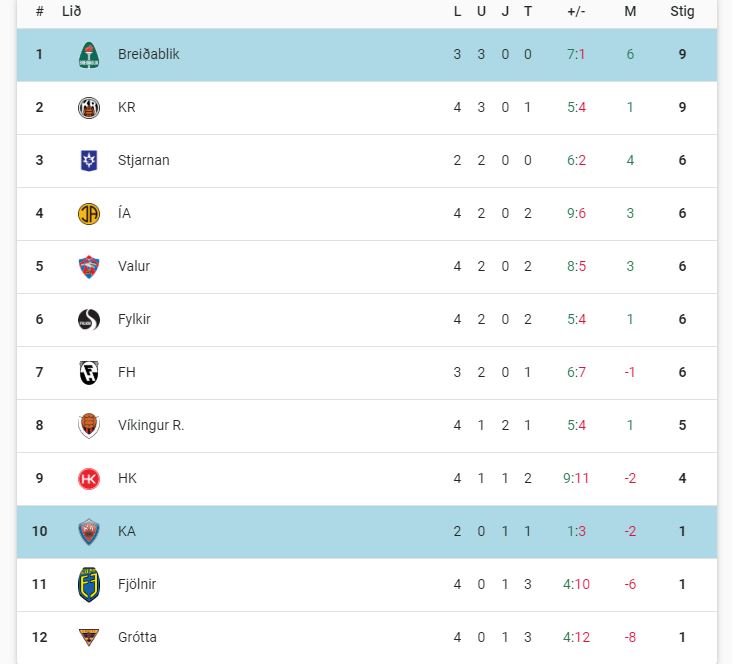Open the Stjarnan team link
Screen dimensions: 732x664
click(x=143, y=161)
